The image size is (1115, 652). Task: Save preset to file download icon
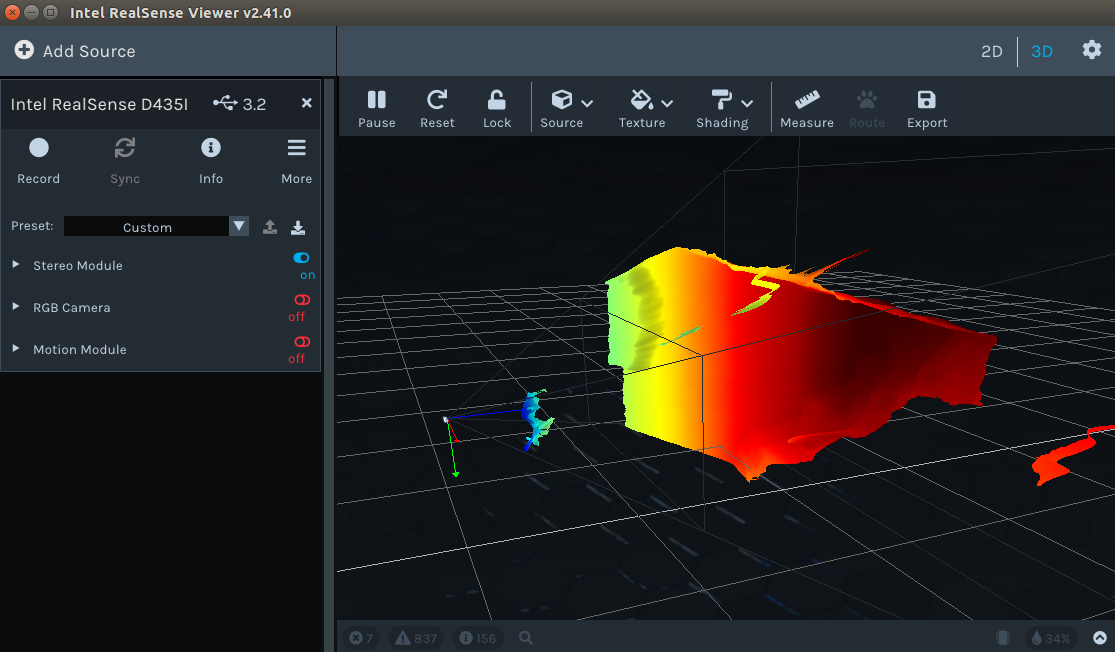coord(298,227)
